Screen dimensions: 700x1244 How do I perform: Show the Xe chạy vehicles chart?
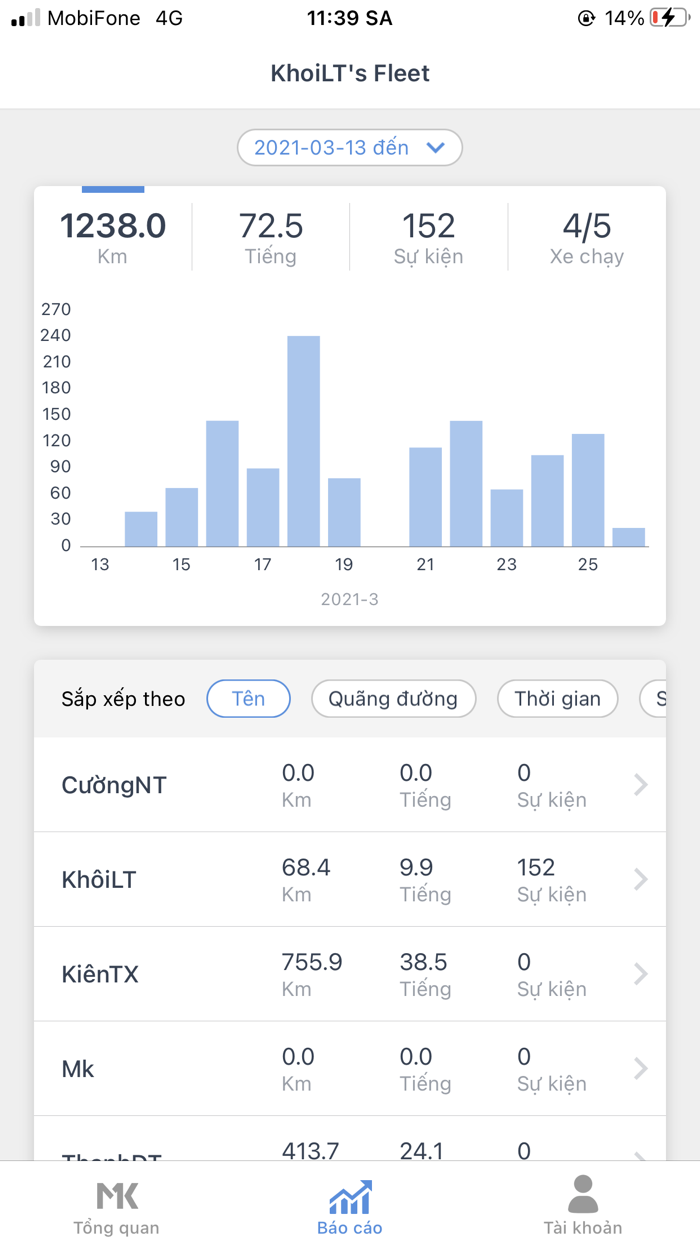point(587,237)
